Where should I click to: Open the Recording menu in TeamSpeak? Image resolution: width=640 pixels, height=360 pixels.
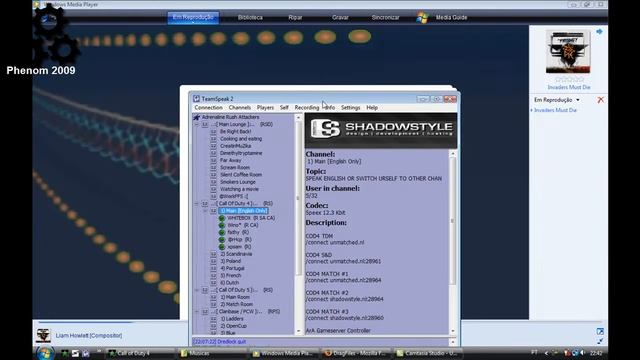307,108
